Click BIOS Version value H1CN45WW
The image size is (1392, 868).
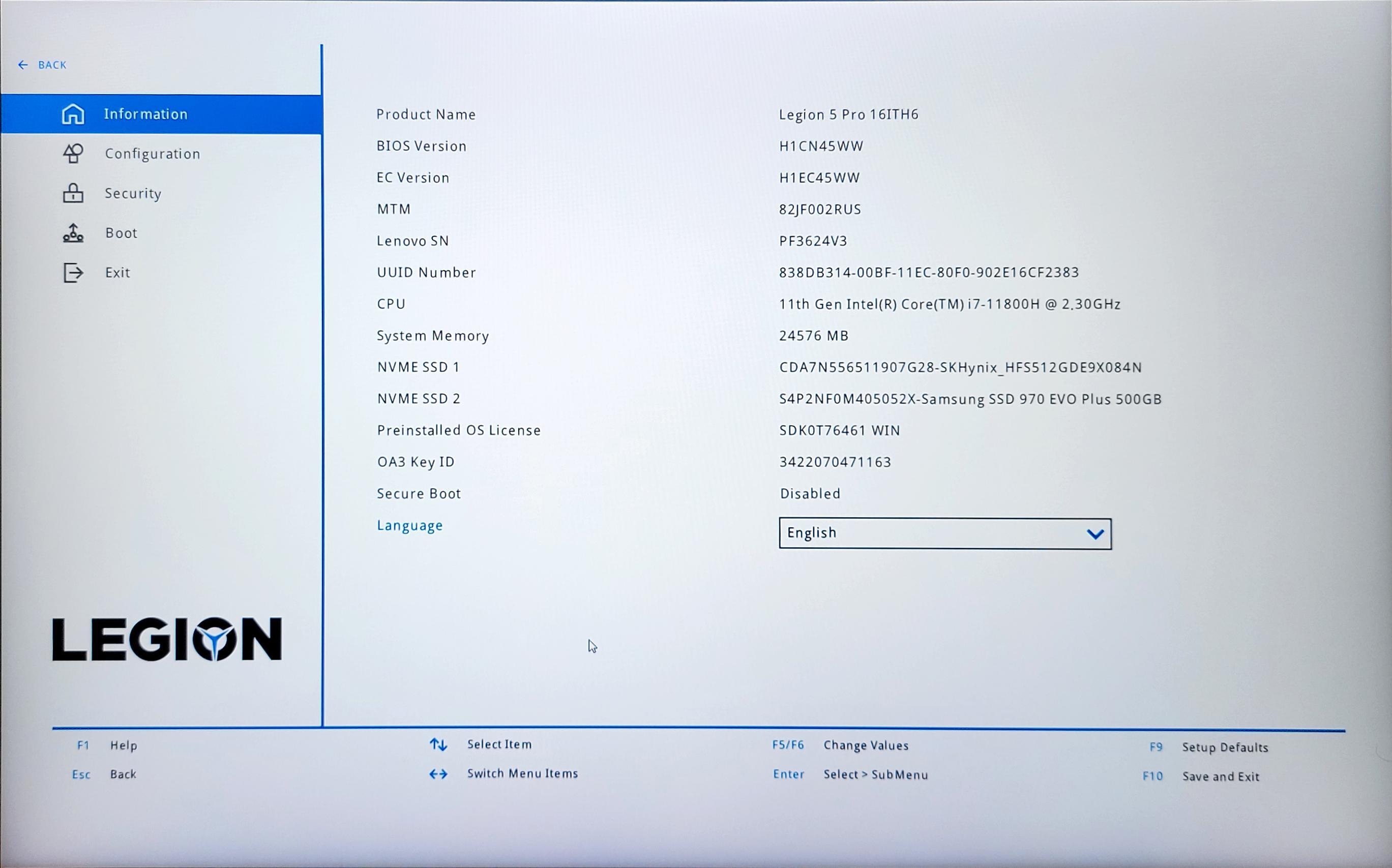(x=821, y=146)
